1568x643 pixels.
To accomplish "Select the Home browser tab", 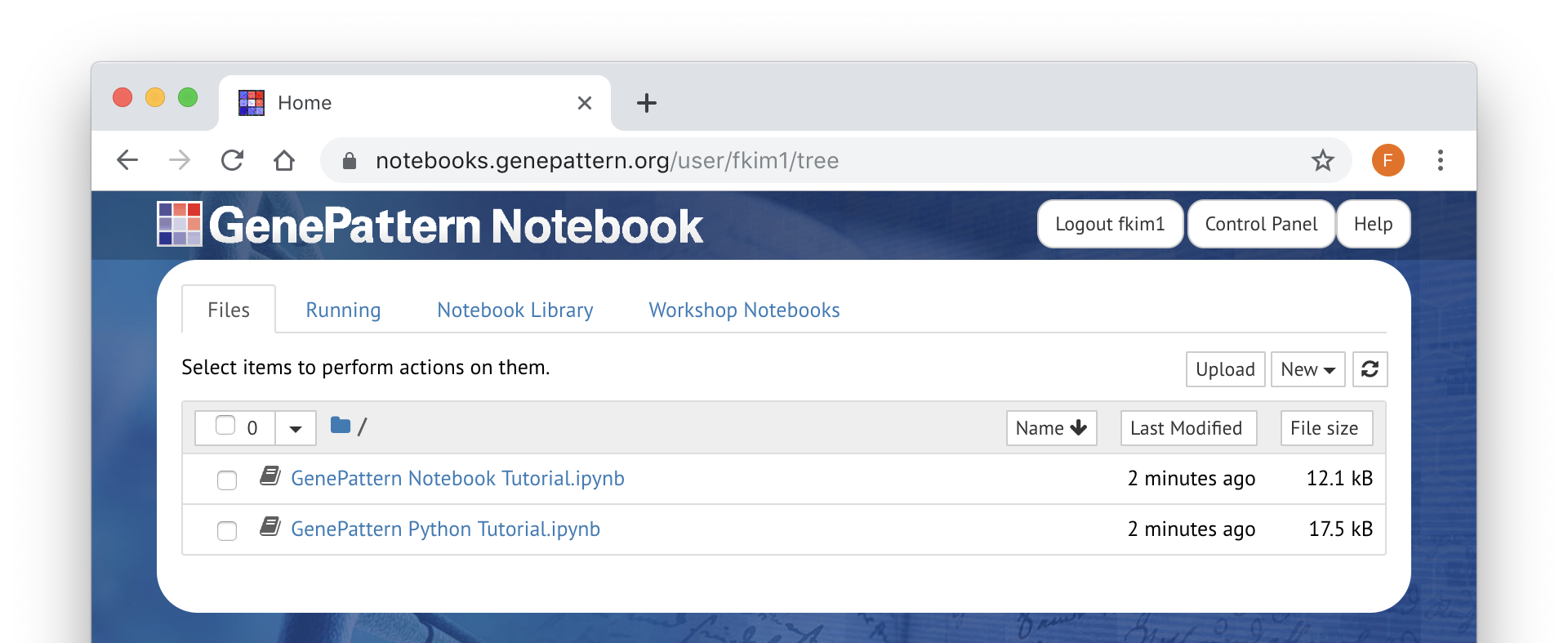I will point(415,103).
